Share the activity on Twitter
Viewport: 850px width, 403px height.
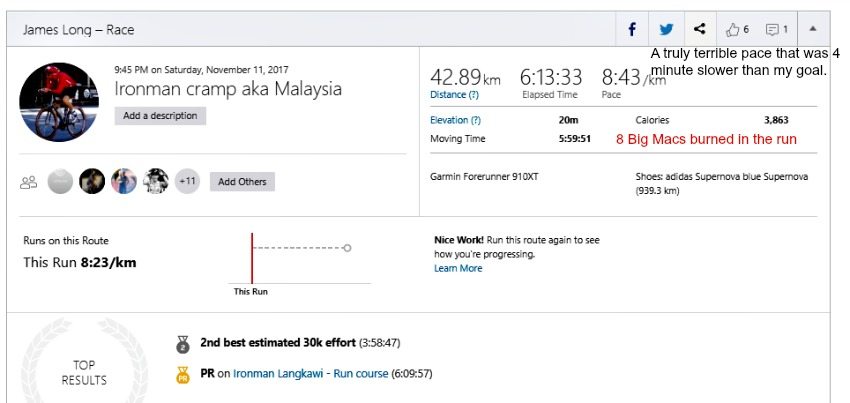click(x=666, y=29)
